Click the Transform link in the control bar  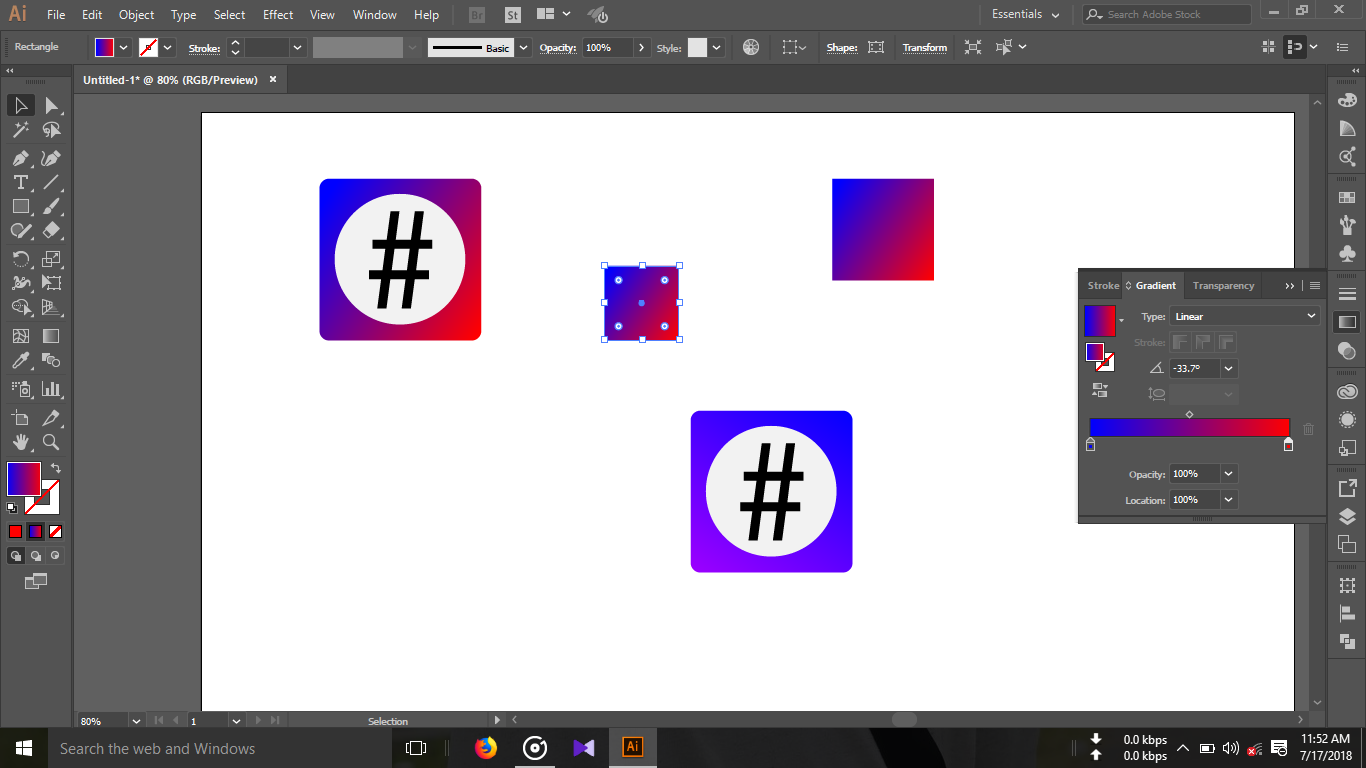coord(924,47)
